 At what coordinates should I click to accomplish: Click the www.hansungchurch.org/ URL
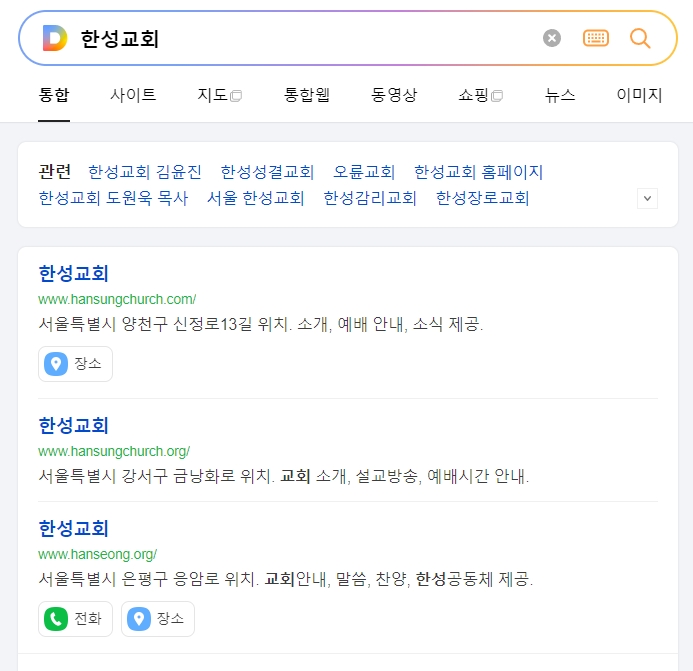[x=114, y=451]
